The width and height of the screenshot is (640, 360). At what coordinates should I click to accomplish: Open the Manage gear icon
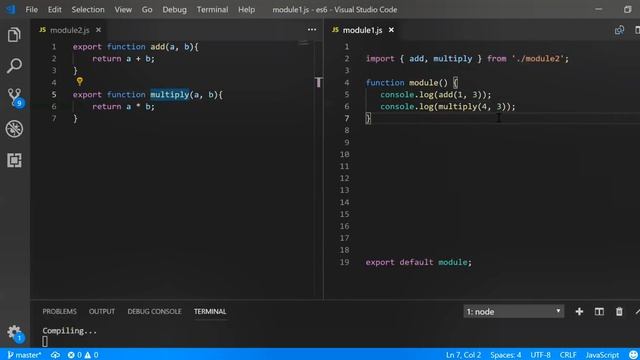[15, 333]
